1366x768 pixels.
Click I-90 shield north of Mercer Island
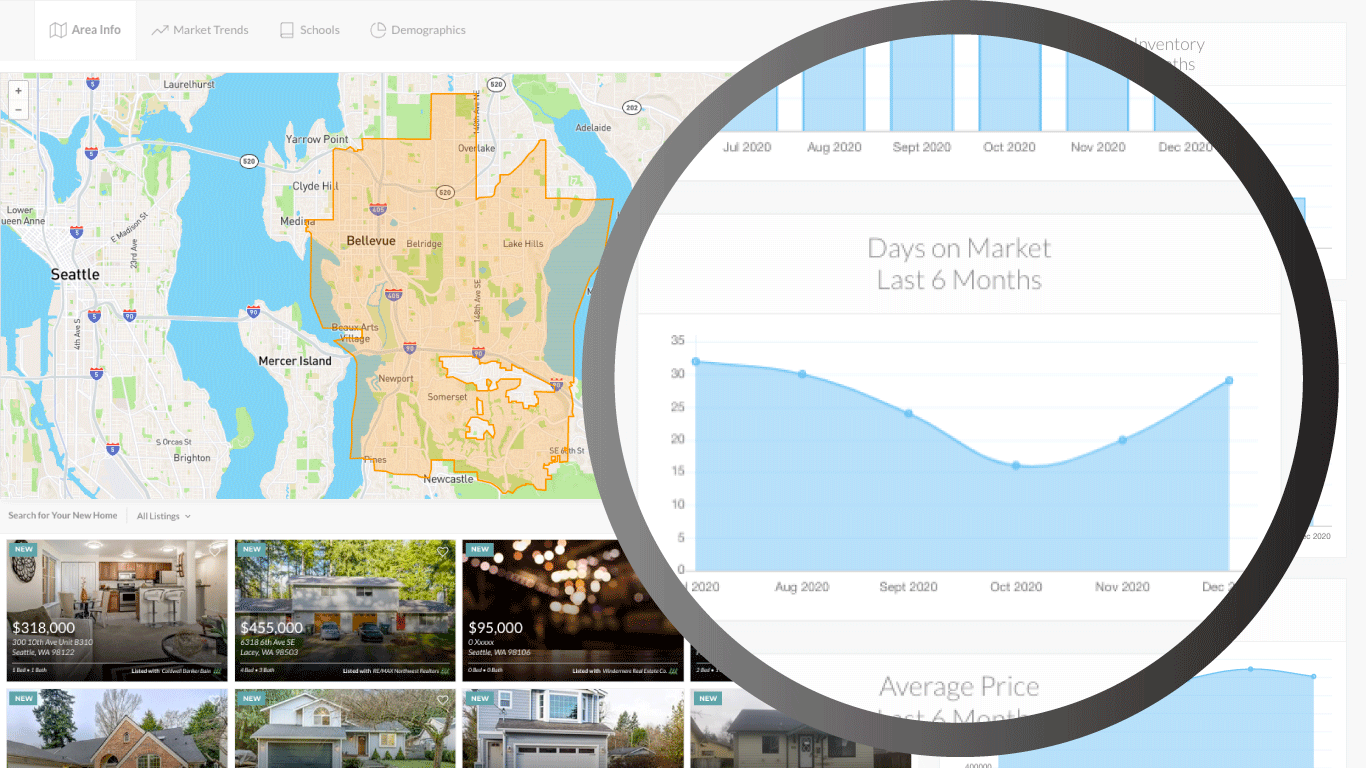click(x=254, y=313)
